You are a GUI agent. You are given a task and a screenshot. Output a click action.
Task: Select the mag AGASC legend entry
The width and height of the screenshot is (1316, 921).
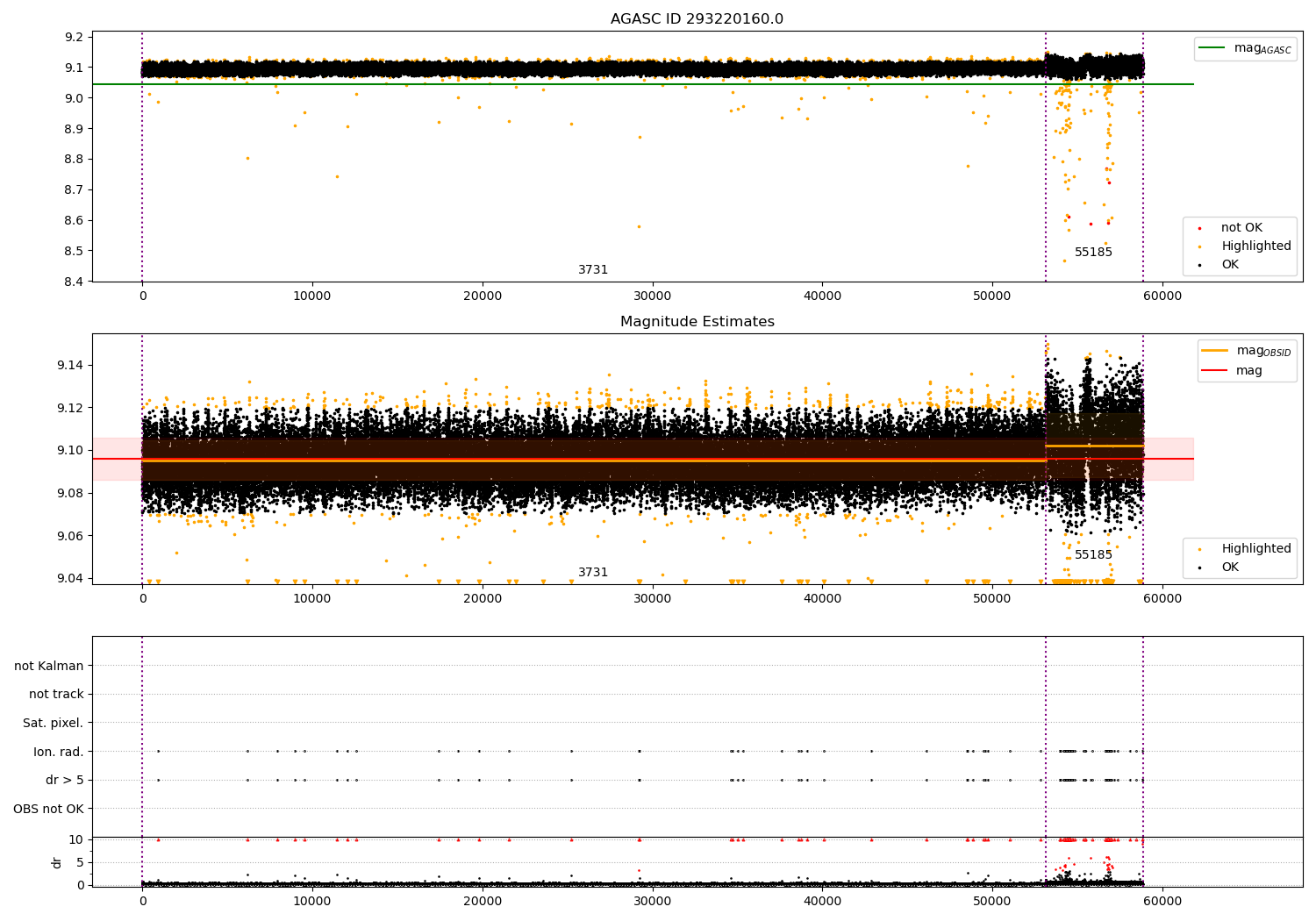pos(1246,48)
